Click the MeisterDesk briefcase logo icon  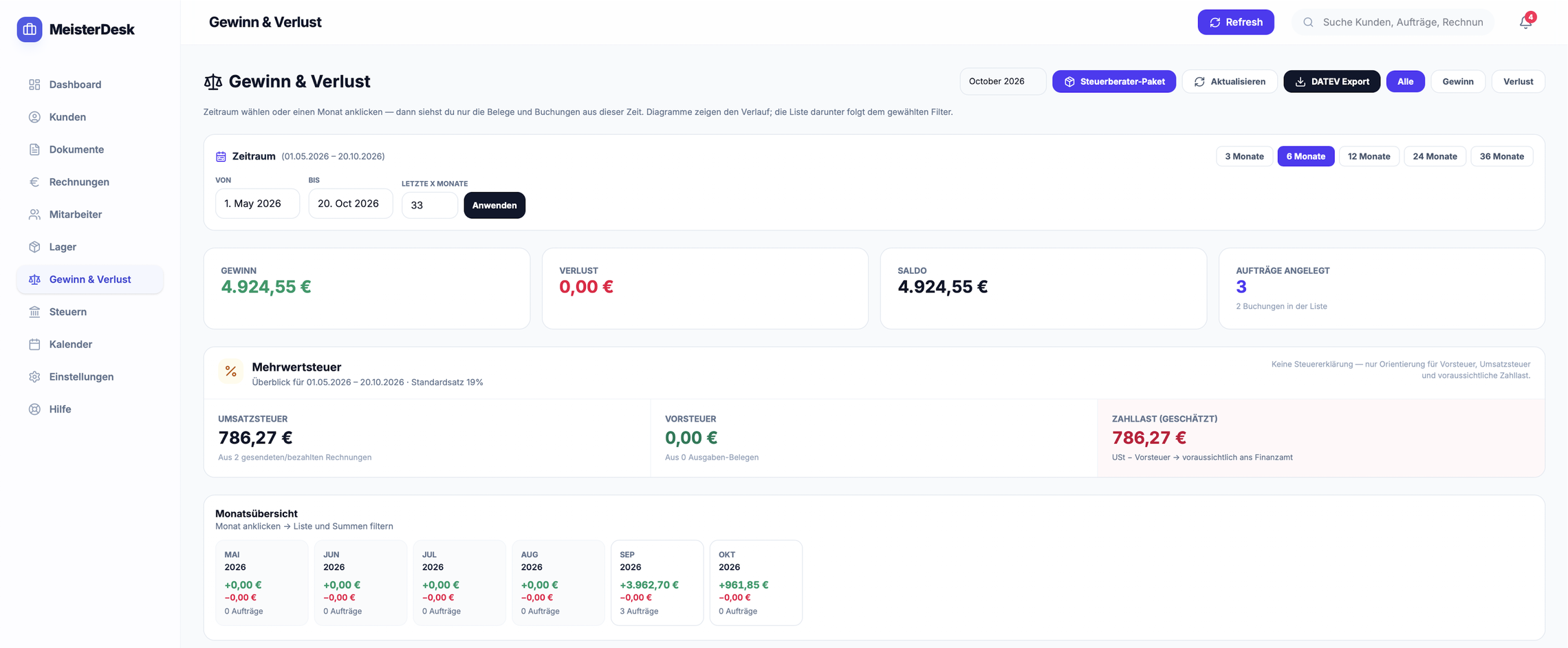tap(30, 30)
